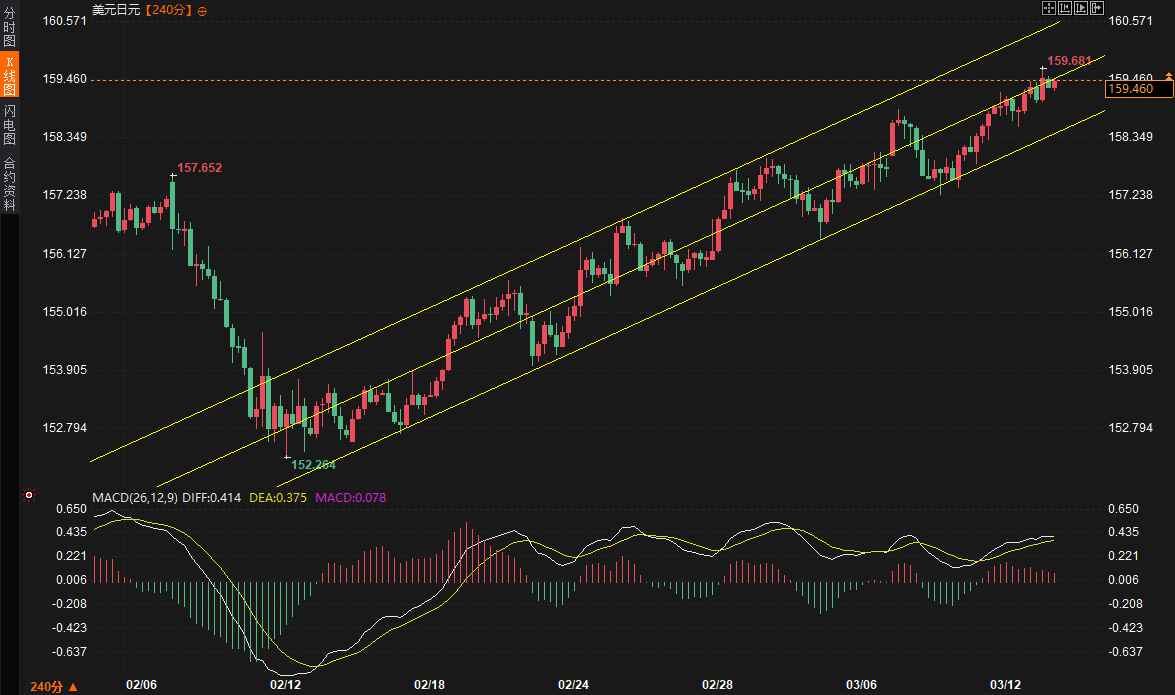
Task: Click the left MACD axis -0.637 label
Action: (x=70, y=652)
